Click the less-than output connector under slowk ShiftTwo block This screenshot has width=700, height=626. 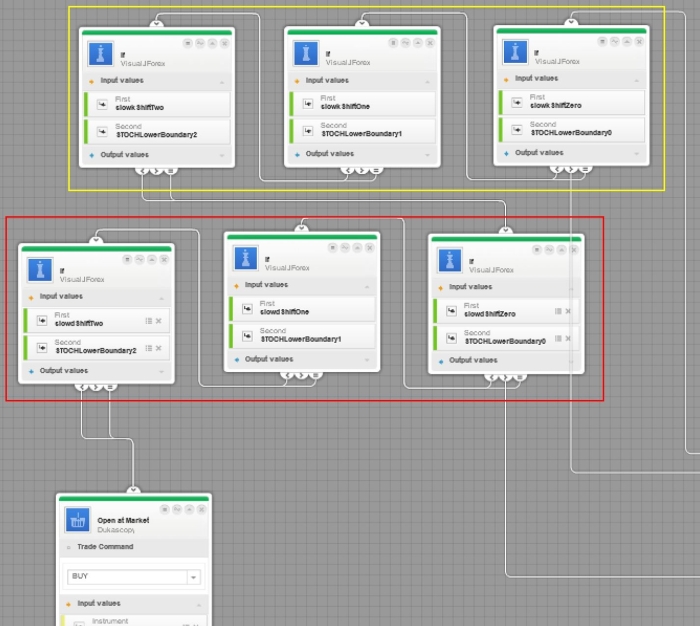tap(142, 171)
